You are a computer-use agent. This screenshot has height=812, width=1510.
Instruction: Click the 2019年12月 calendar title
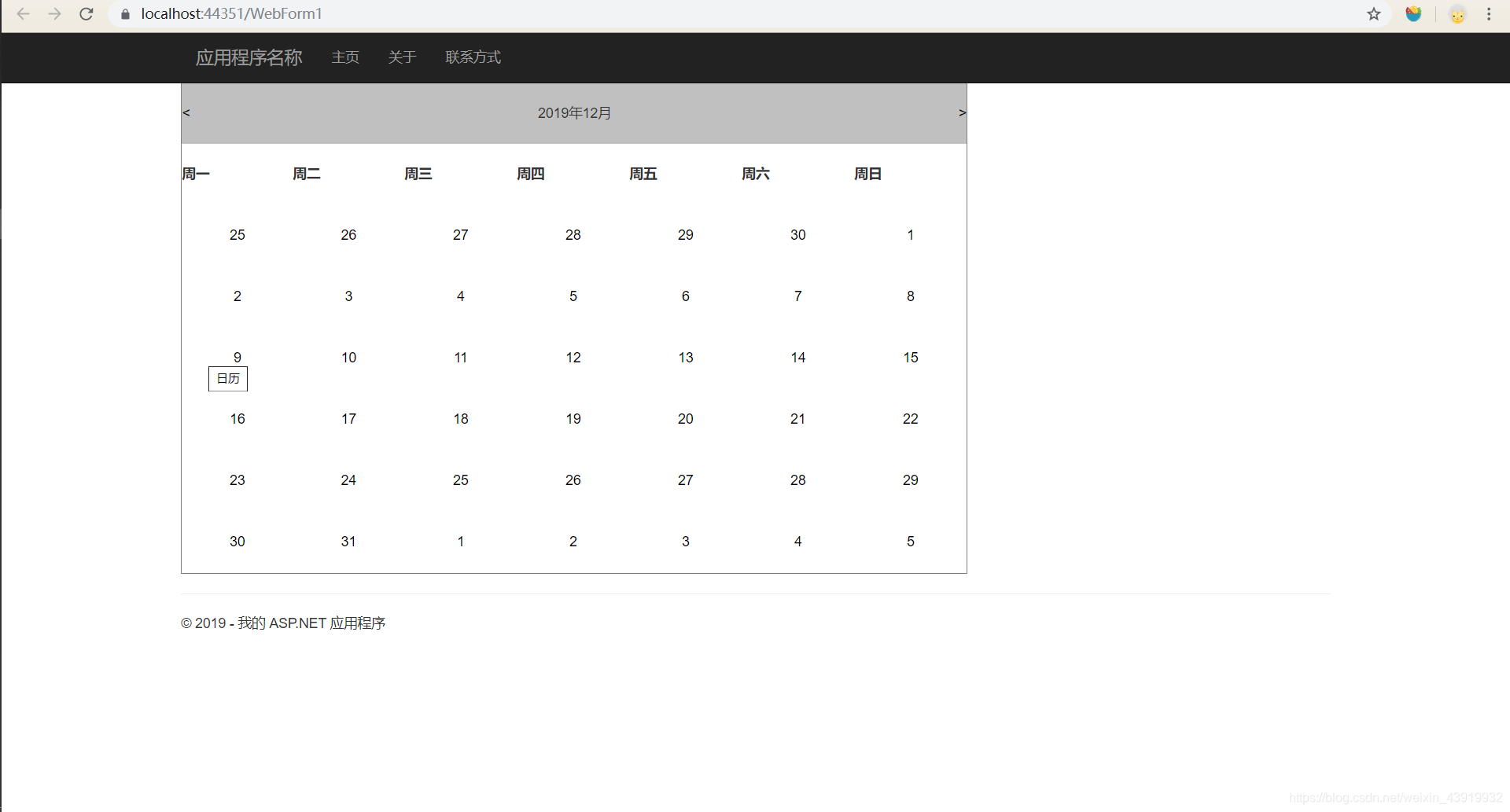pos(574,113)
